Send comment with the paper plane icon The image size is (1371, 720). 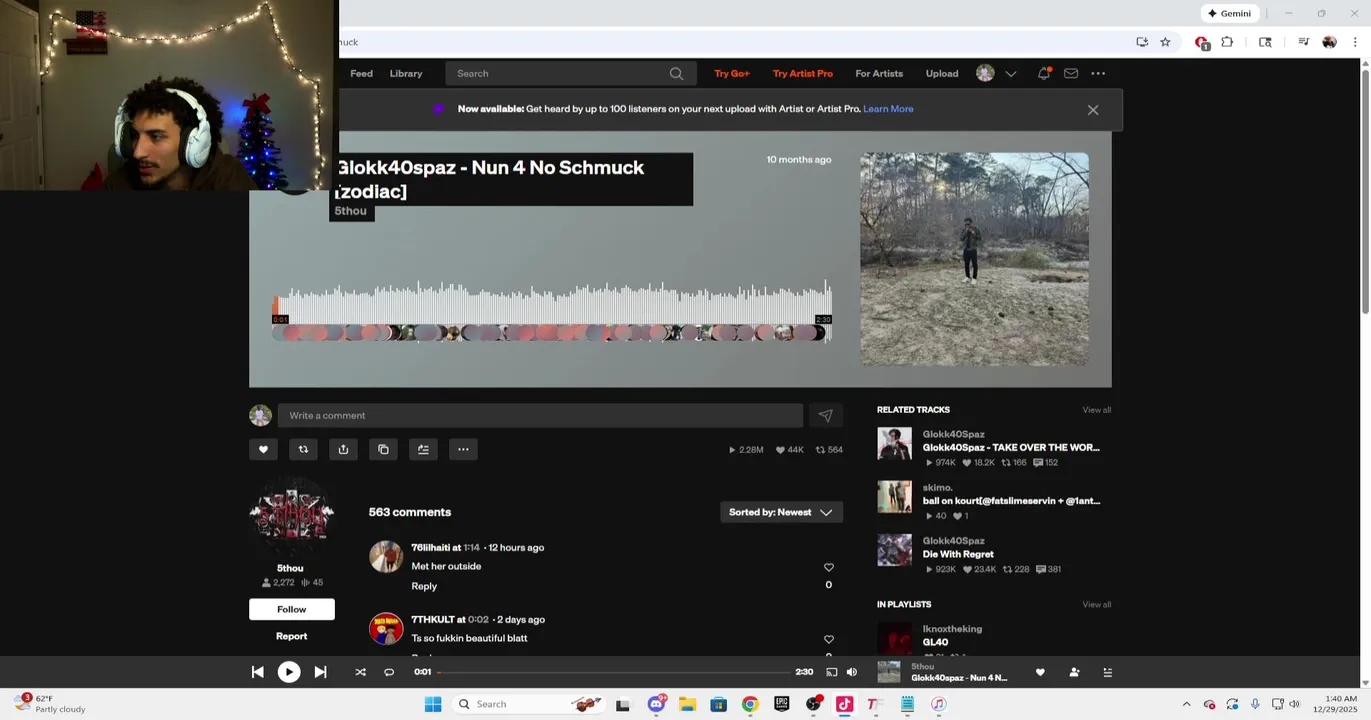(x=825, y=415)
